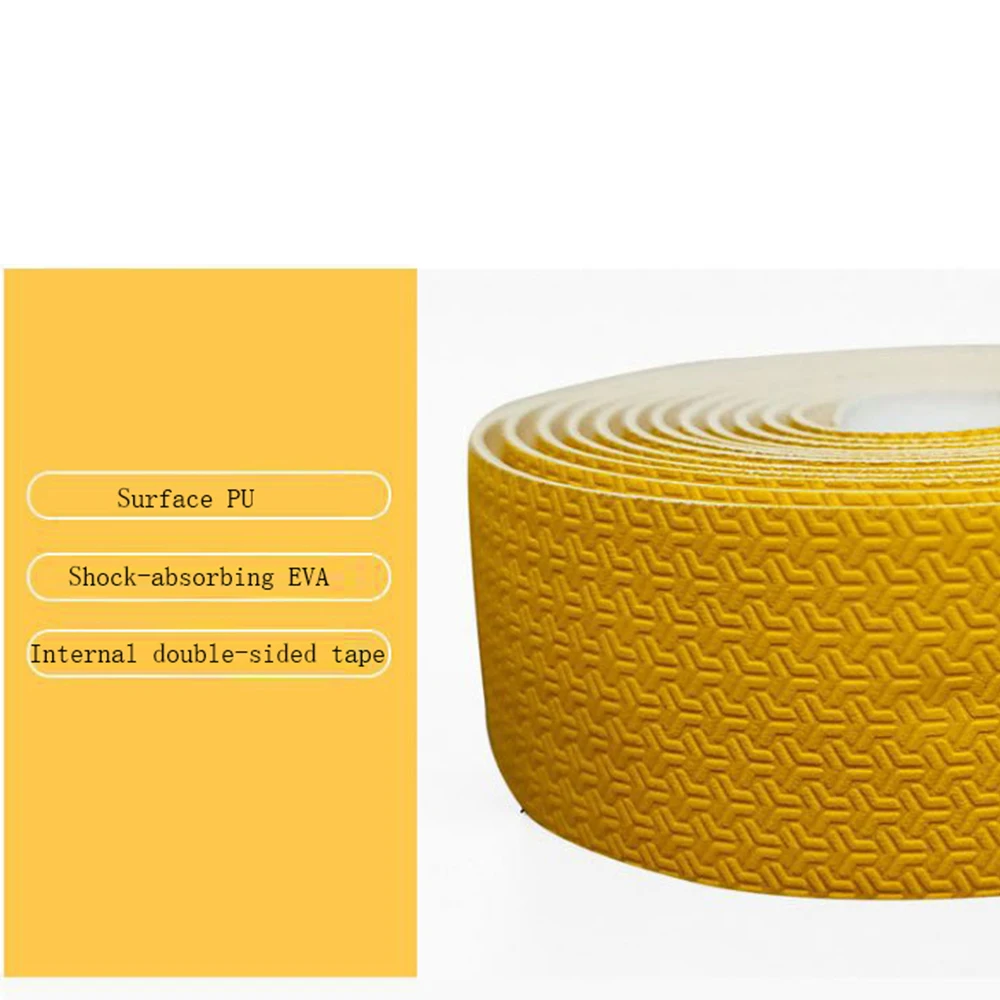Click the word Surface in the top label
The width and height of the screenshot is (1000, 1000).
pyautogui.click(x=165, y=499)
